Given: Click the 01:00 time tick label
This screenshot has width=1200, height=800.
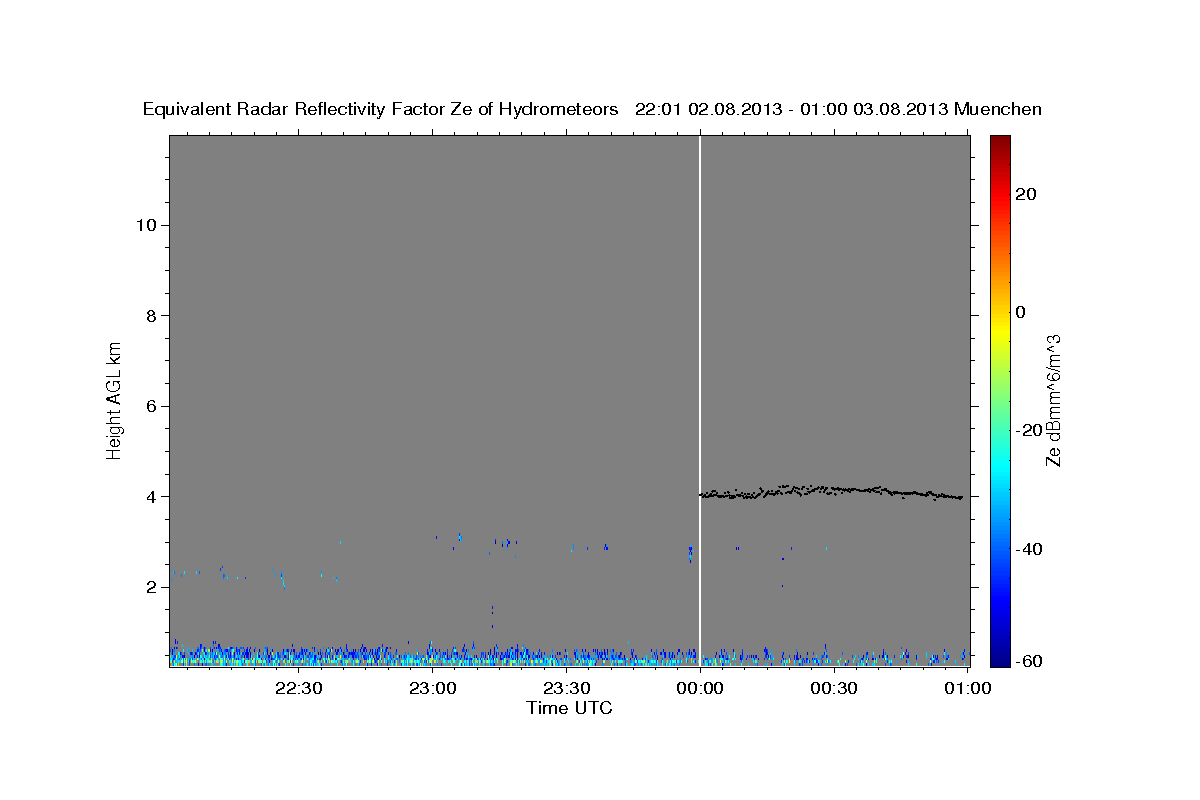Looking at the screenshot, I should tap(967, 689).
